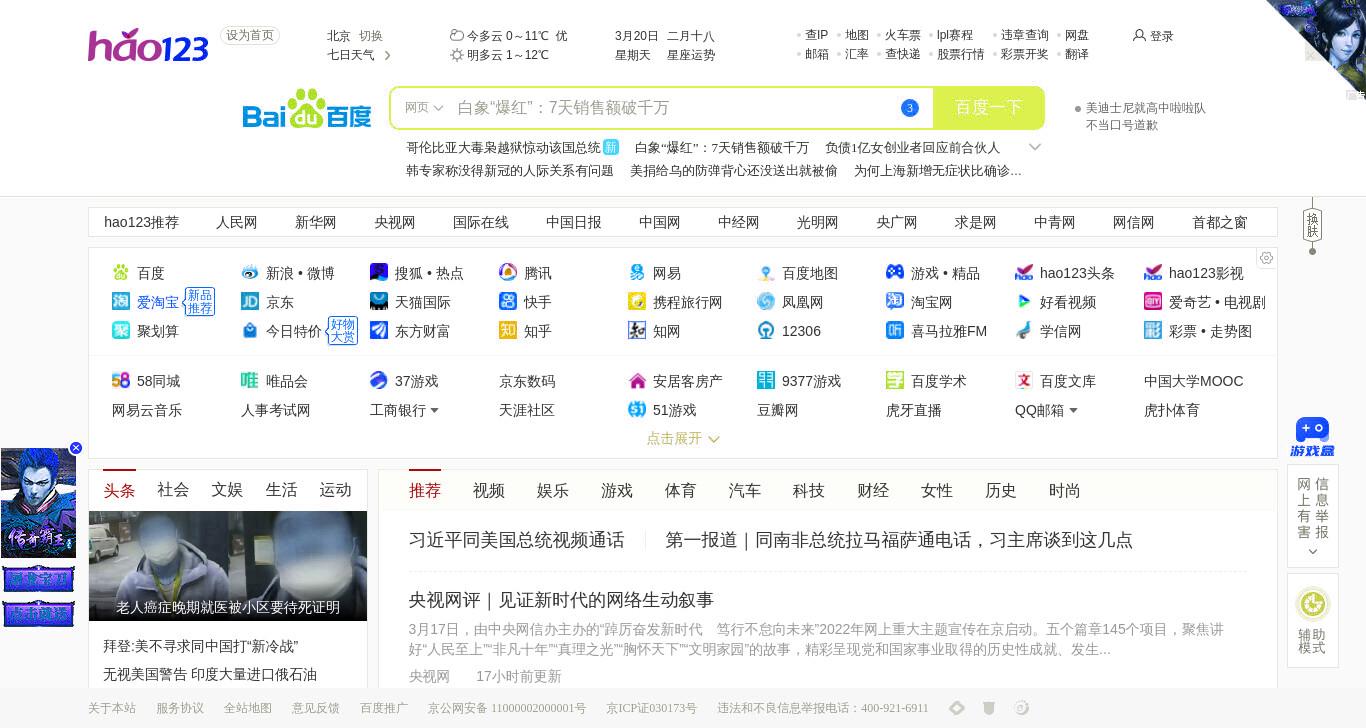Click the 搜狐 site icon
This screenshot has width=1366, height=728.
coord(379,272)
